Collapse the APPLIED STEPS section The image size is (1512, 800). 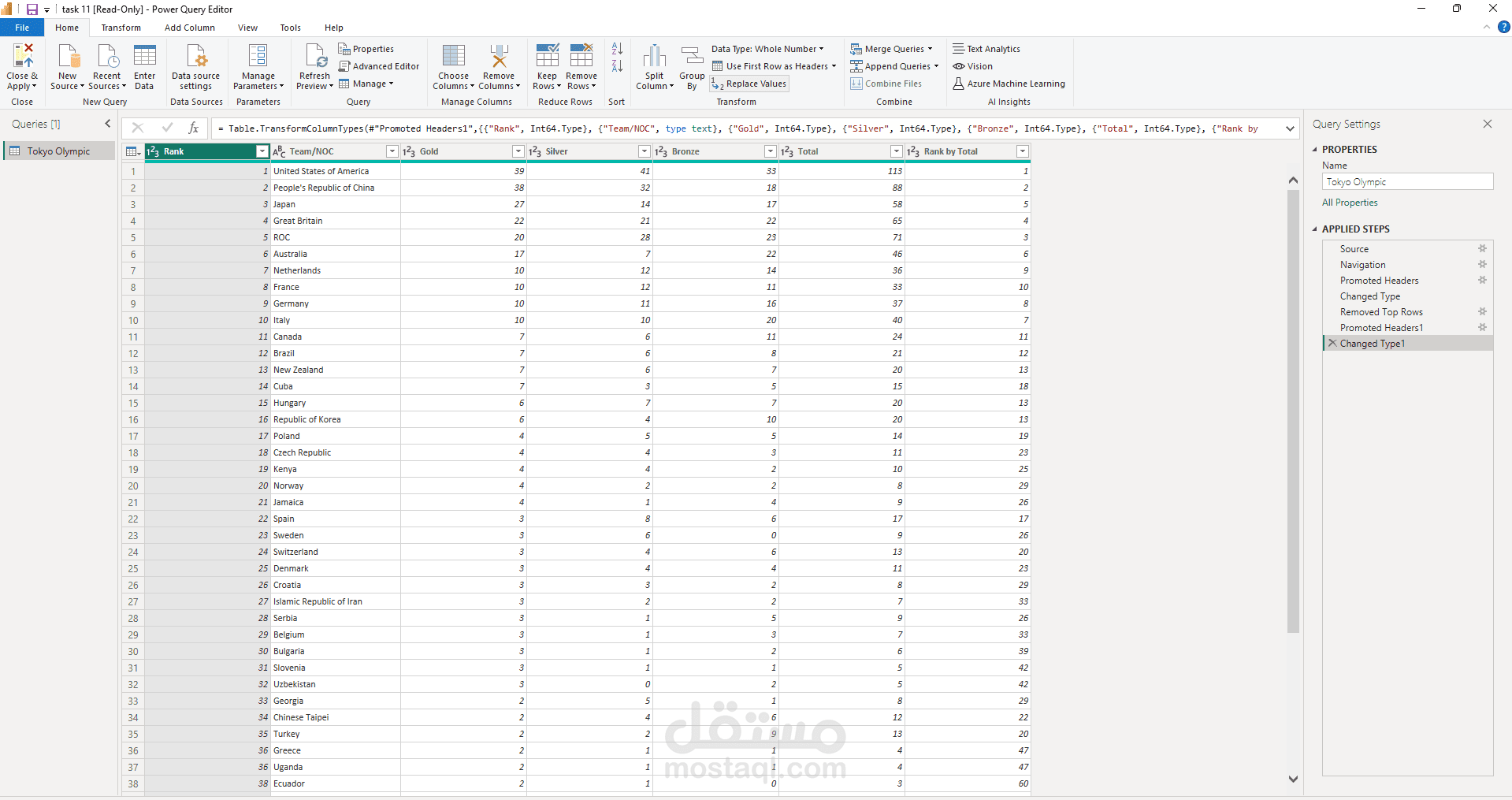pos(1315,229)
